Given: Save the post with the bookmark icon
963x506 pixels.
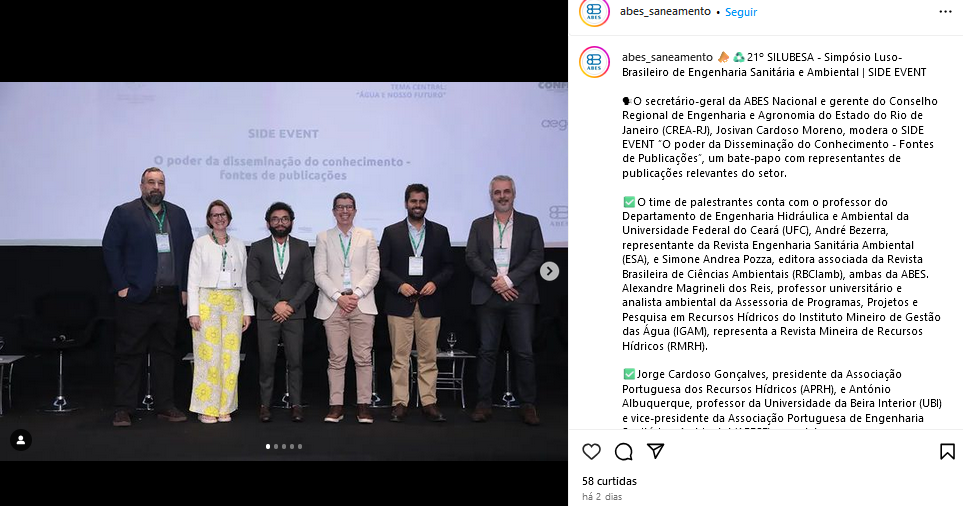Looking at the screenshot, I should pyautogui.click(x=947, y=451).
